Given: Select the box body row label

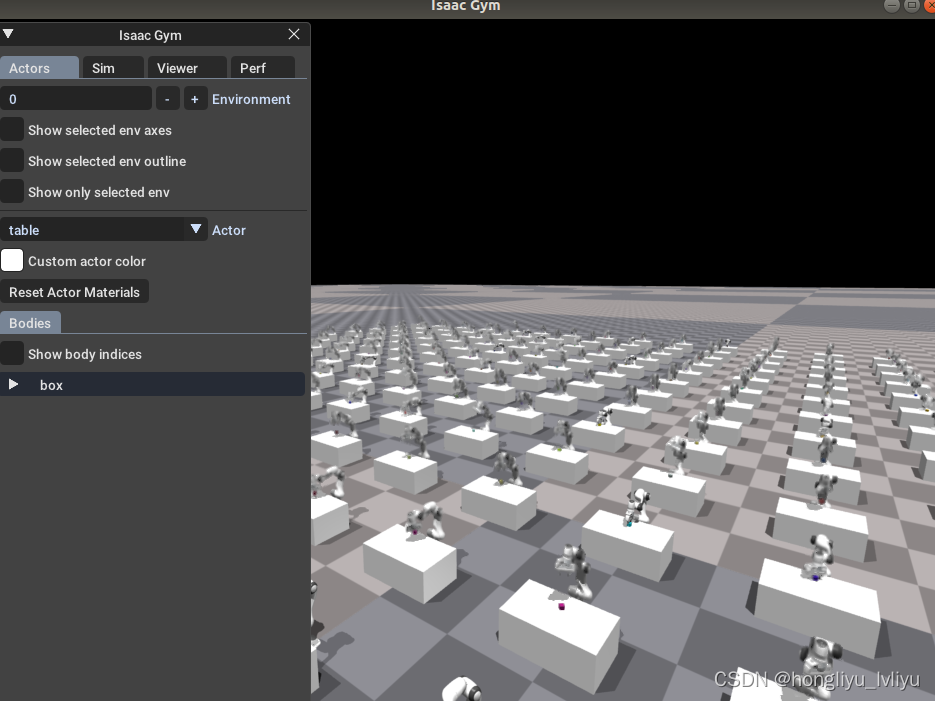Looking at the screenshot, I should [x=51, y=385].
